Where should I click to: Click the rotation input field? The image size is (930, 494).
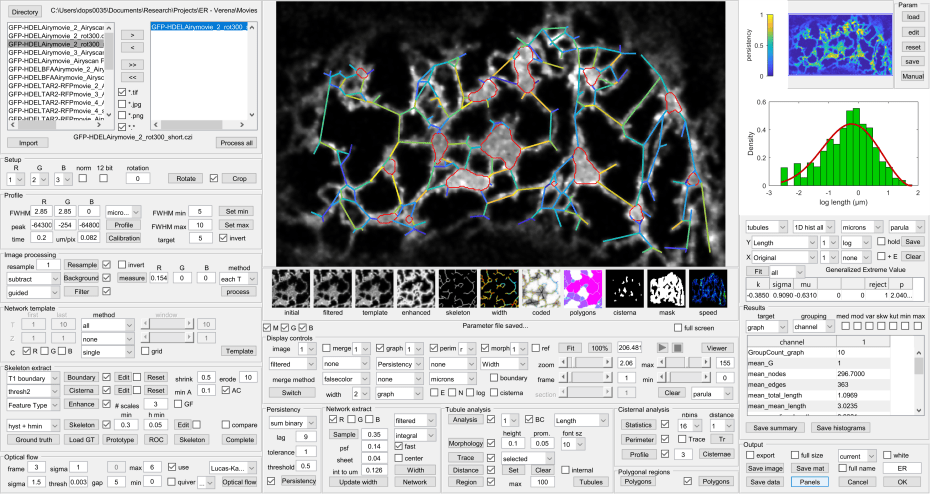pos(138,179)
